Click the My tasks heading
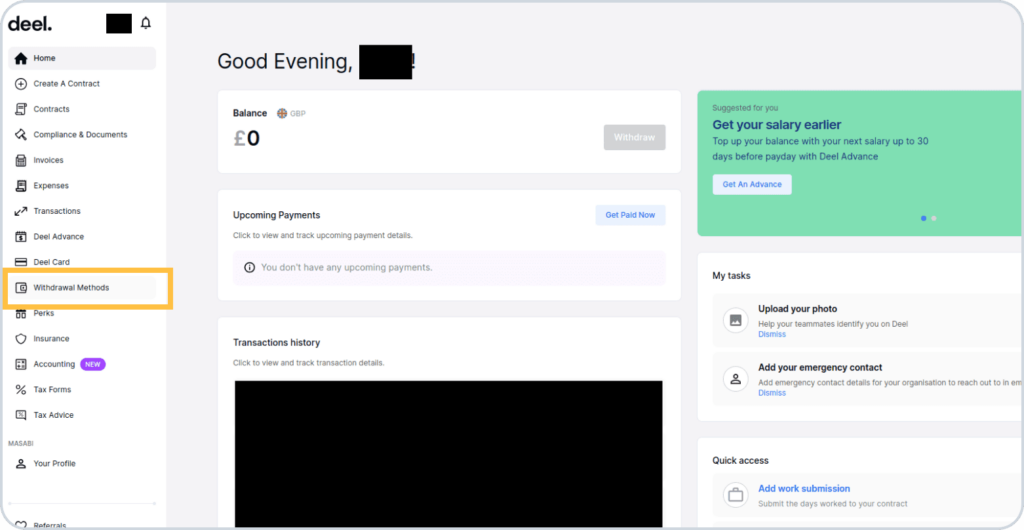The width and height of the screenshot is (1024, 530). pos(731,275)
